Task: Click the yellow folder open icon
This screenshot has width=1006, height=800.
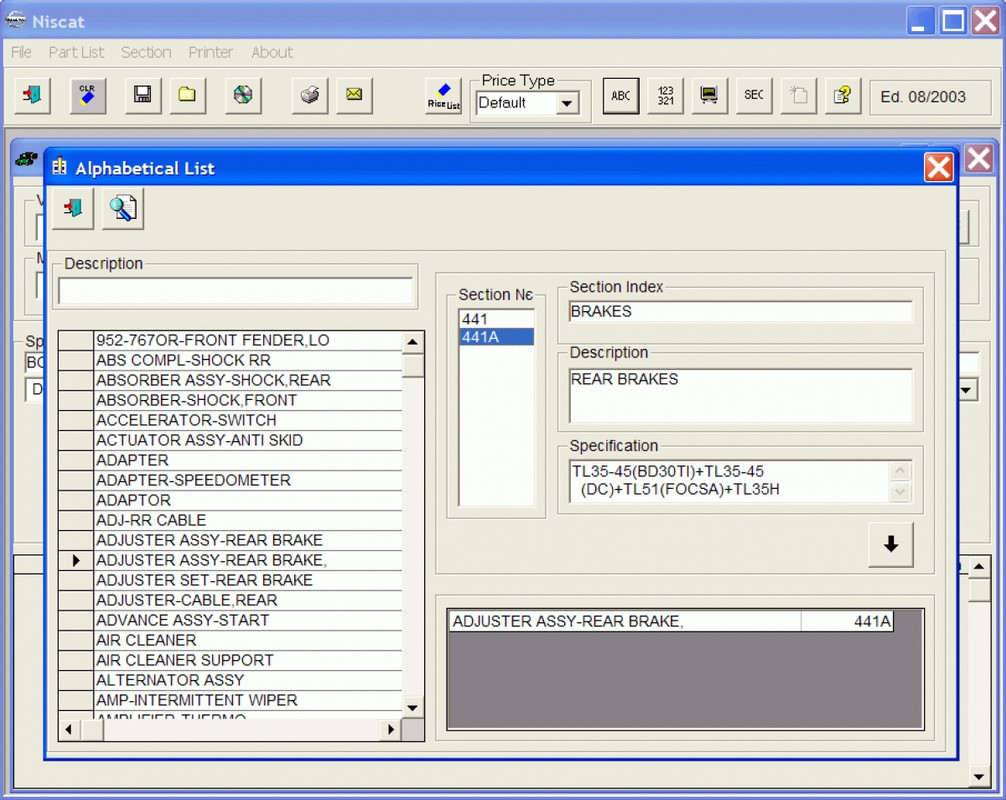Action: pyautogui.click(x=187, y=96)
